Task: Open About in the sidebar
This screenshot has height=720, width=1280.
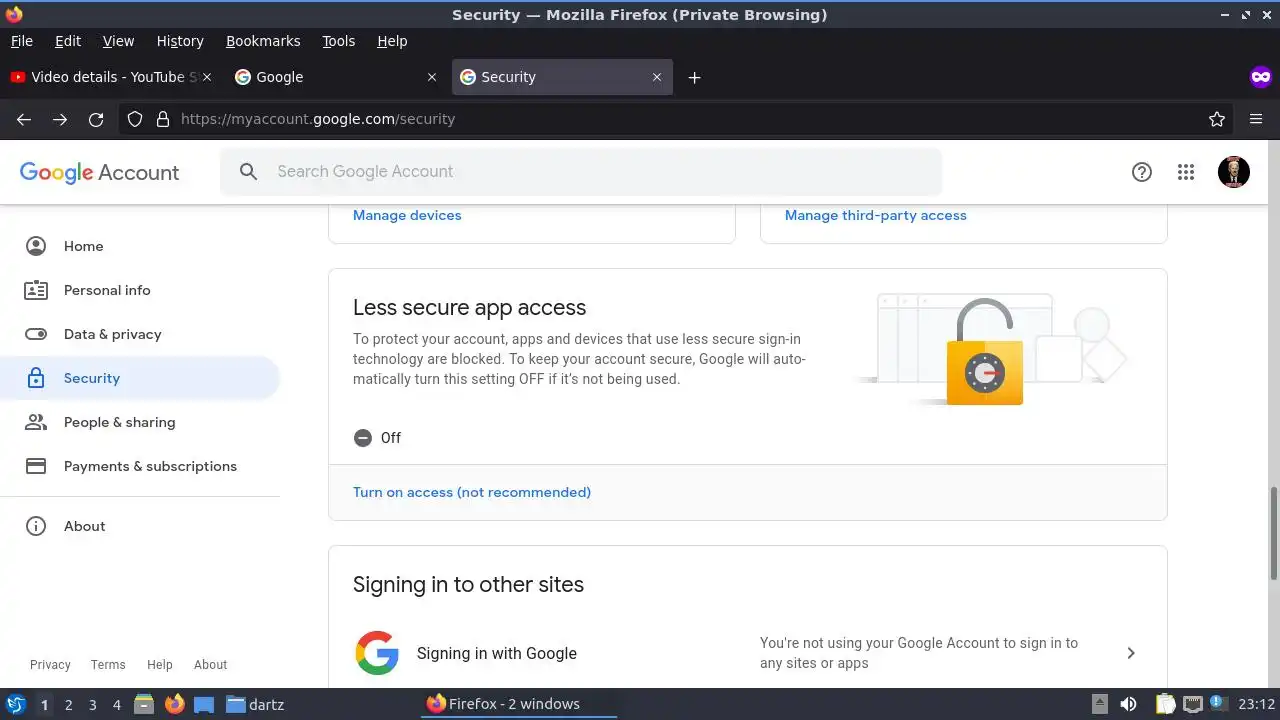Action: 140,526
